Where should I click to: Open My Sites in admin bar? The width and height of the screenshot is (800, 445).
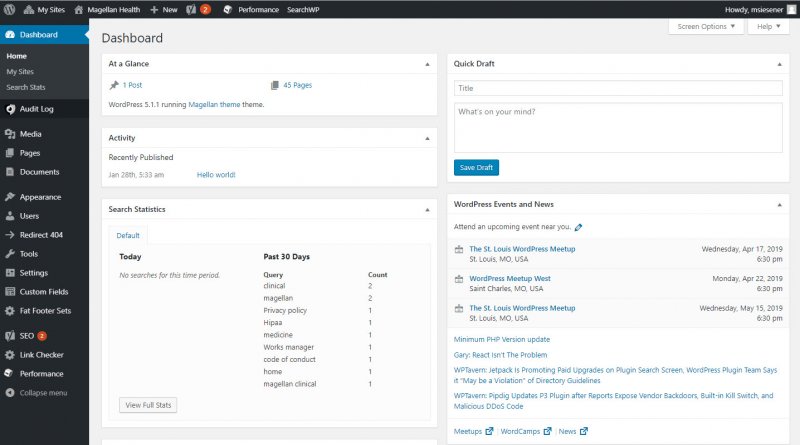click(44, 9)
